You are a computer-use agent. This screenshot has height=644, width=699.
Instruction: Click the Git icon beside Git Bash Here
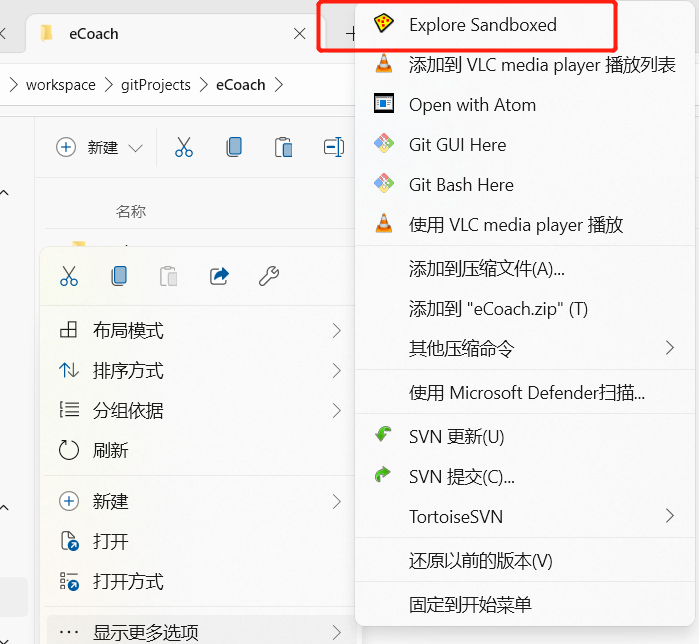click(384, 183)
